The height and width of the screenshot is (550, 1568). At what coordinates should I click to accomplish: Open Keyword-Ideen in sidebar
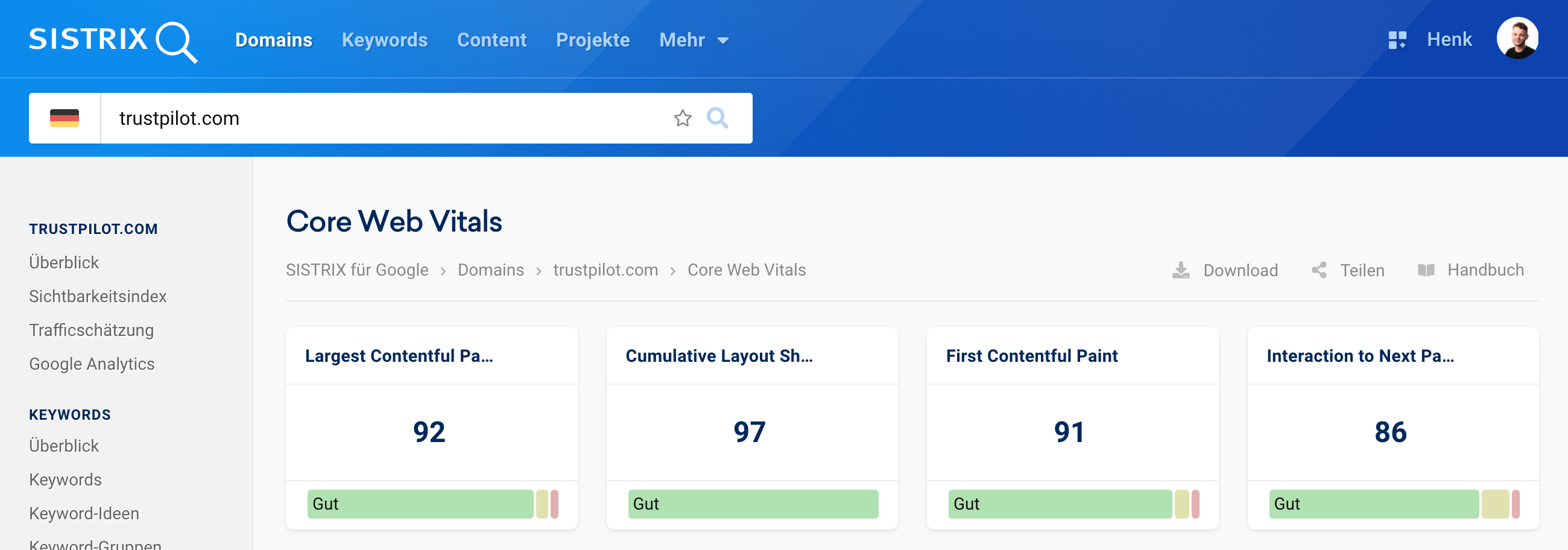[84, 513]
